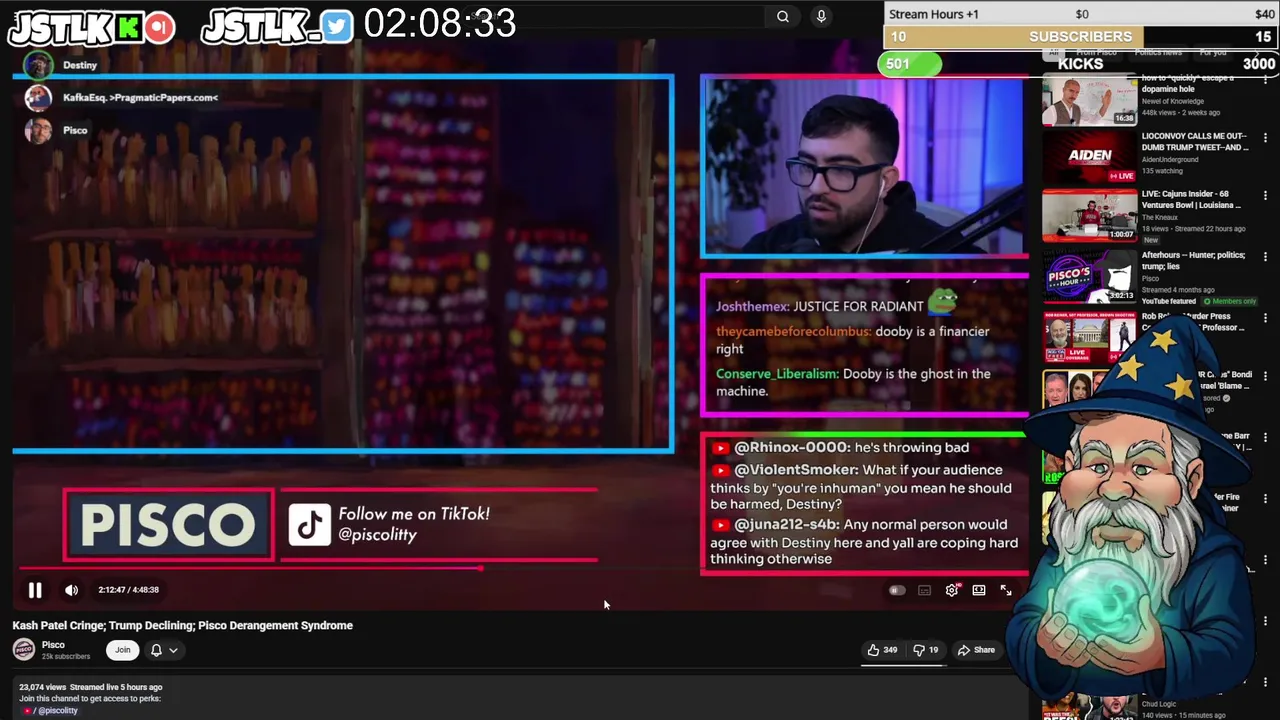Open the AIDEN live stream thumbnail
This screenshot has width=1280, height=720.
(1089, 157)
